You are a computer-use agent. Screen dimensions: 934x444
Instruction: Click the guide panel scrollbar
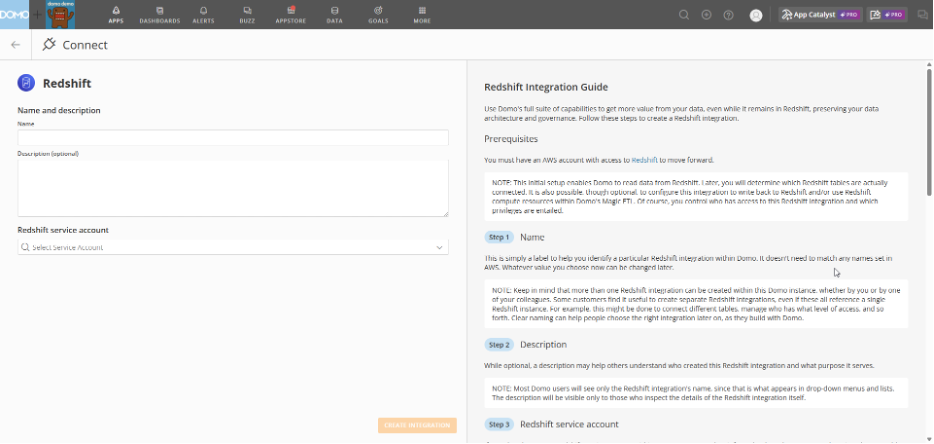929,132
